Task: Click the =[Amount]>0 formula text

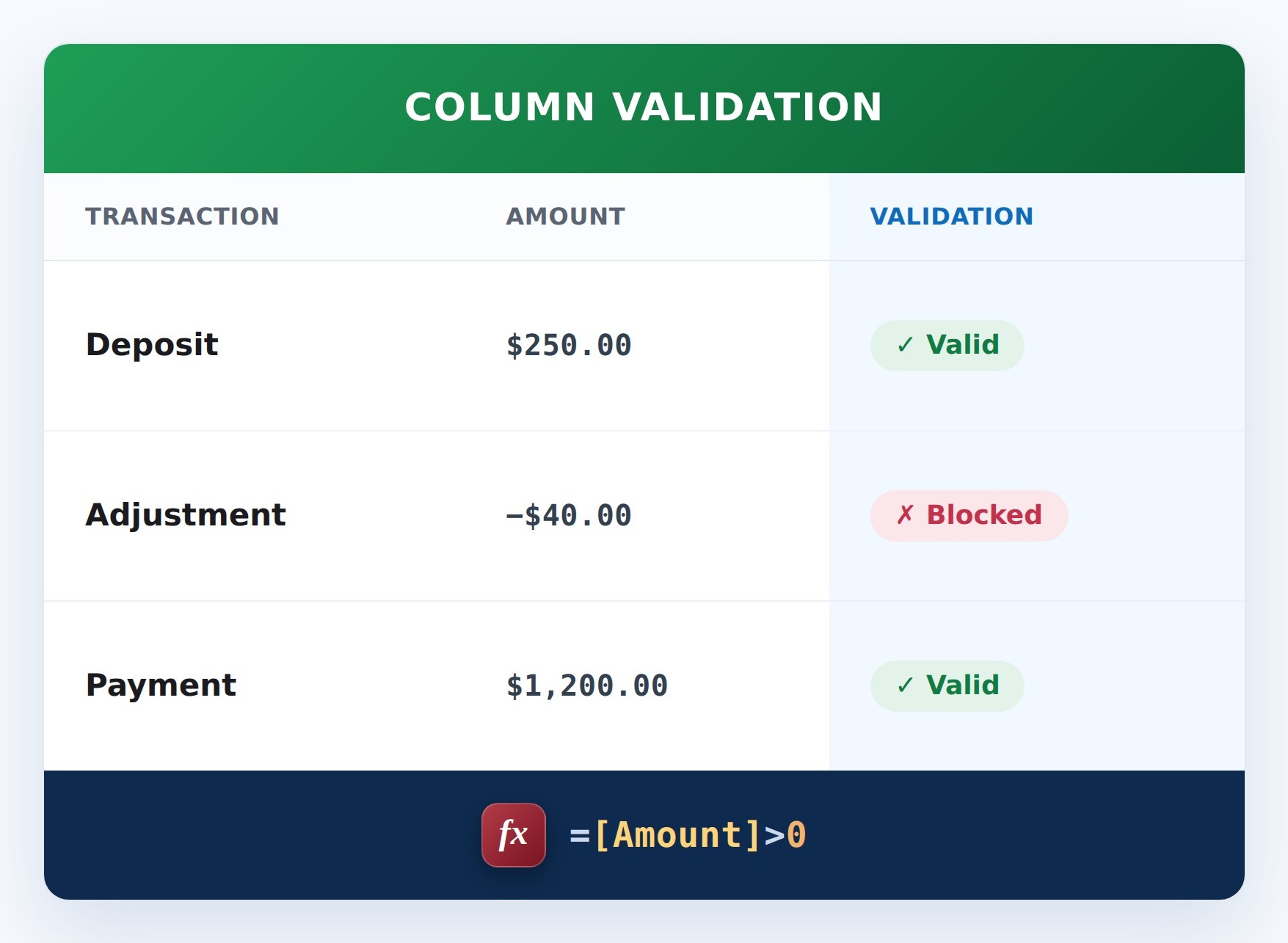Action: (688, 835)
